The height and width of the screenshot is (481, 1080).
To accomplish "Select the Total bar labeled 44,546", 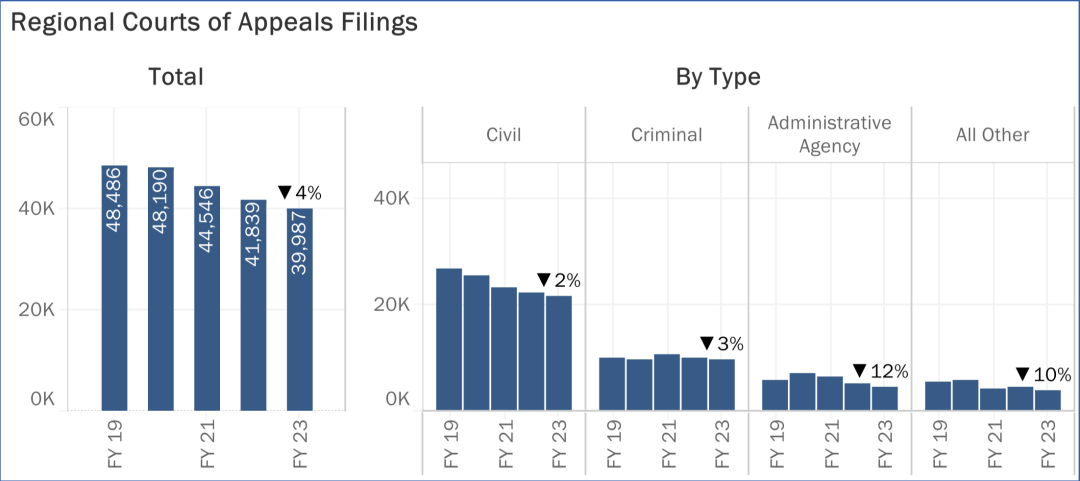I will pos(207,298).
